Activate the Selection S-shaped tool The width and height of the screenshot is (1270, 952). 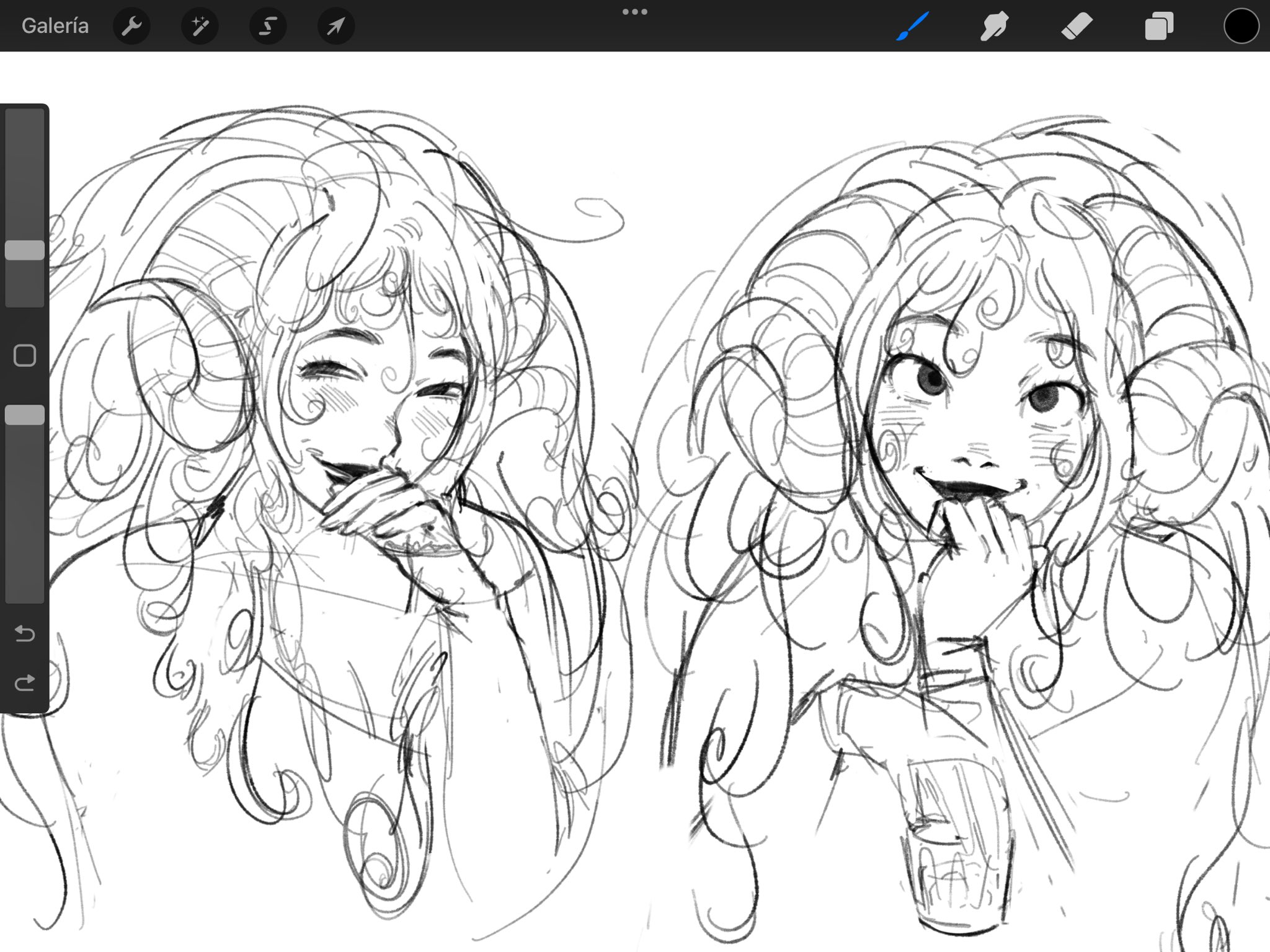pos(268,26)
